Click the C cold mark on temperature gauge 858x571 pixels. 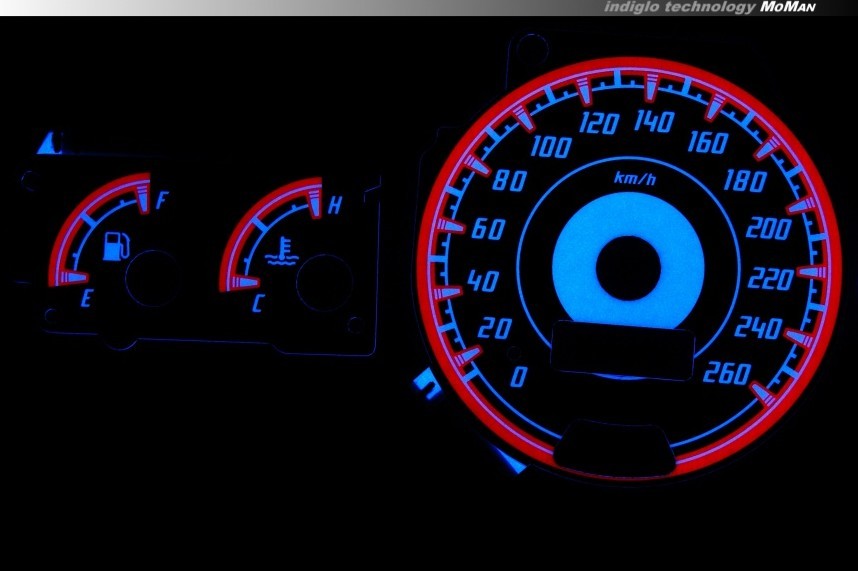pyautogui.click(x=257, y=302)
